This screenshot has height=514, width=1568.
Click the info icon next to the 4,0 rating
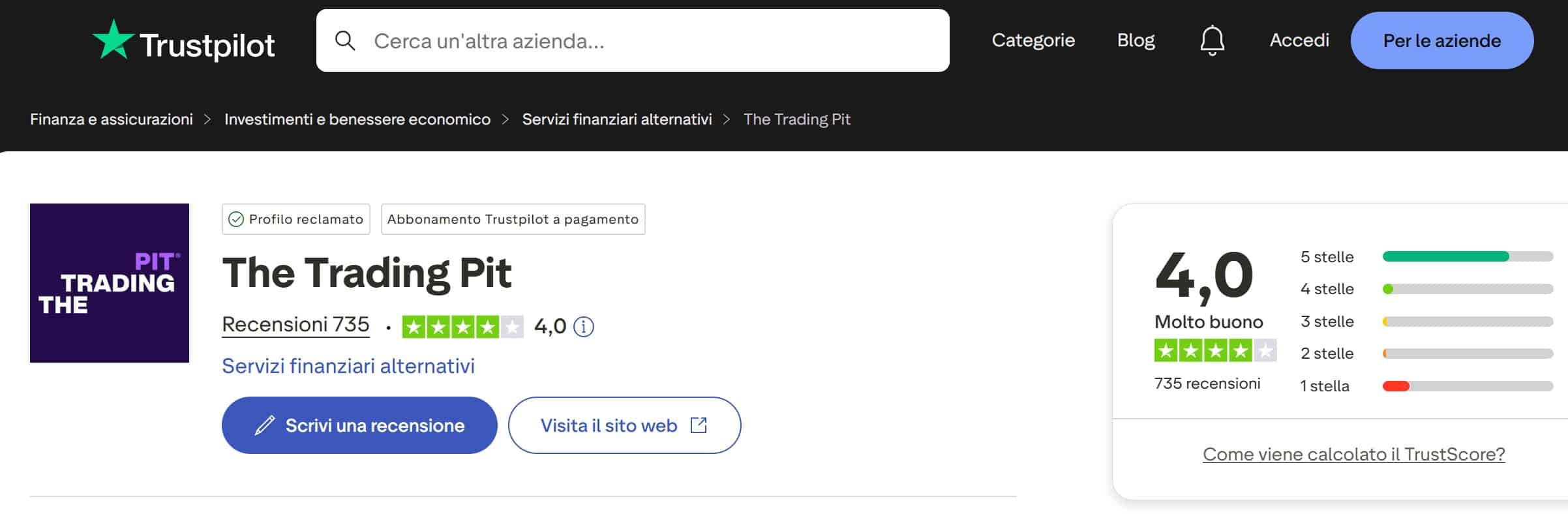point(585,326)
